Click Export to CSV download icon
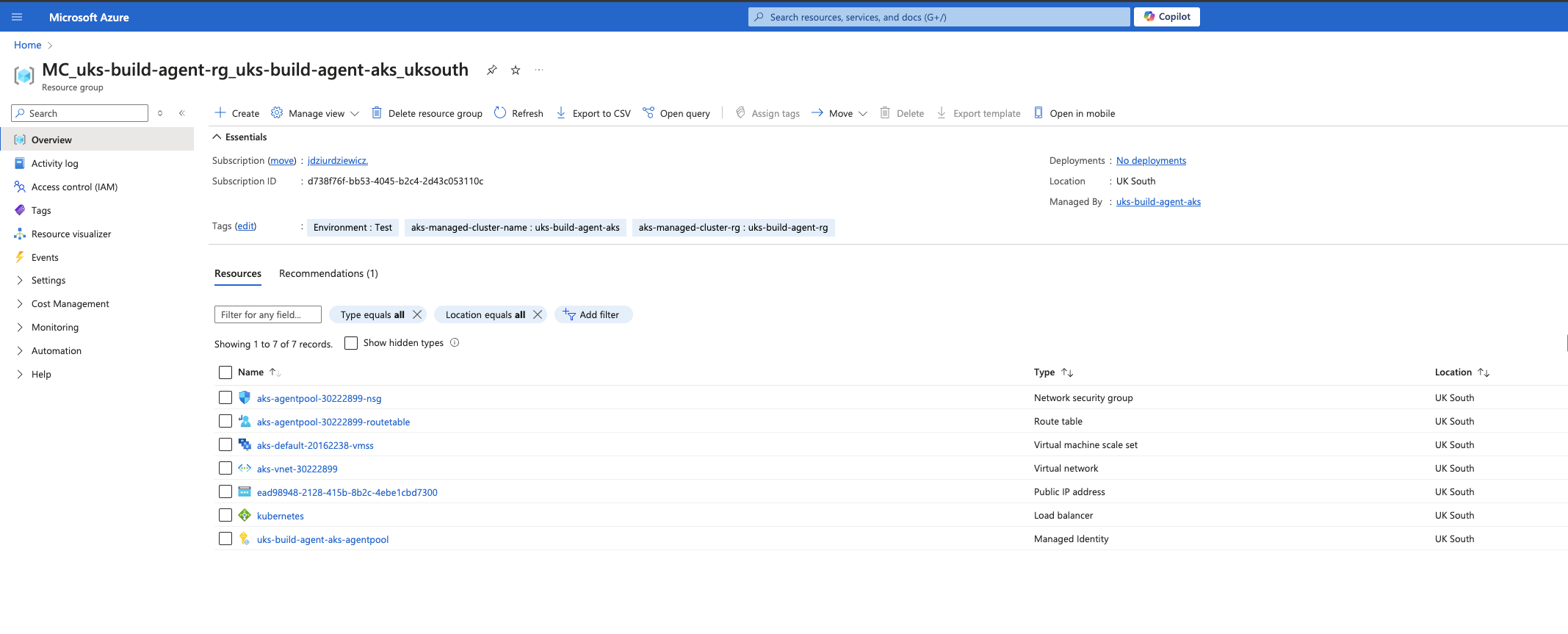This screenshot has width=1568, height=634. 561,112
